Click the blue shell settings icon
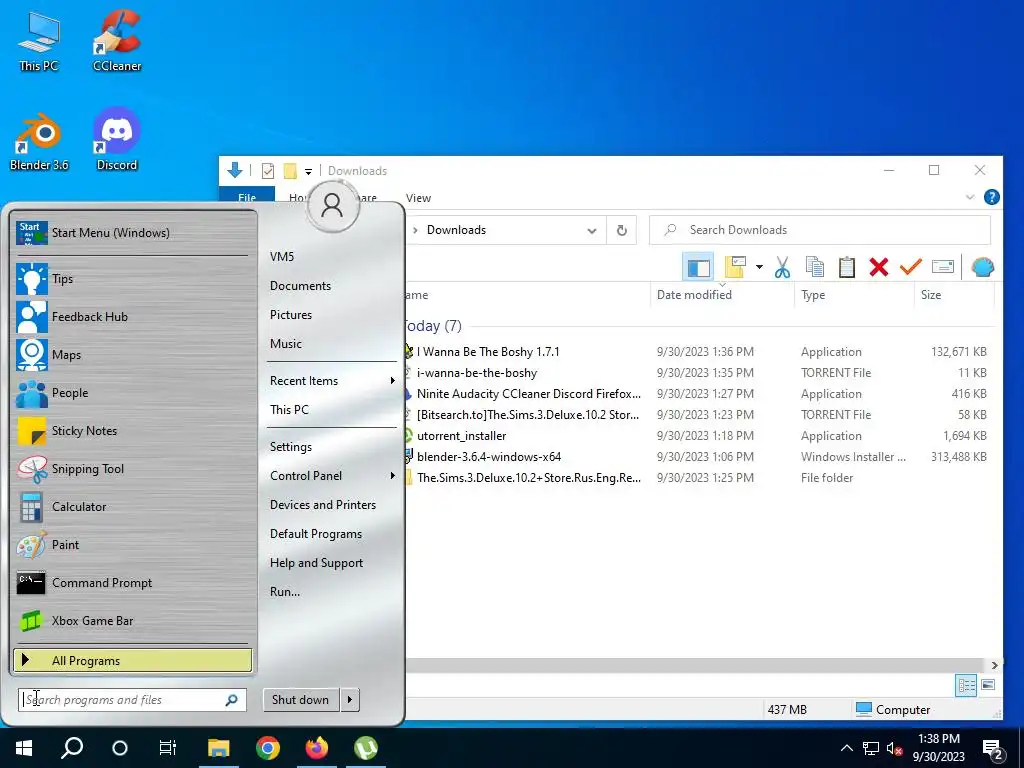The image size is (1024, 768). point(982,266)
